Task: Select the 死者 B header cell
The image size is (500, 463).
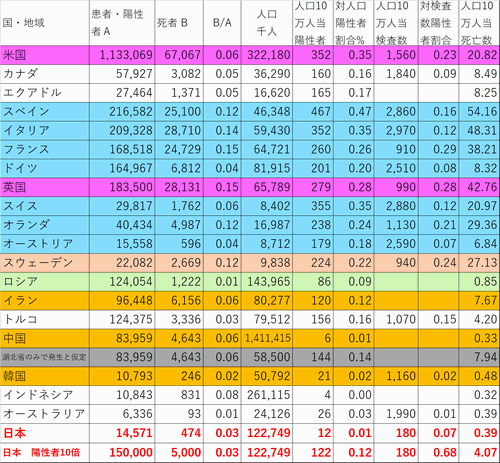Action: [x=179, y=23]
